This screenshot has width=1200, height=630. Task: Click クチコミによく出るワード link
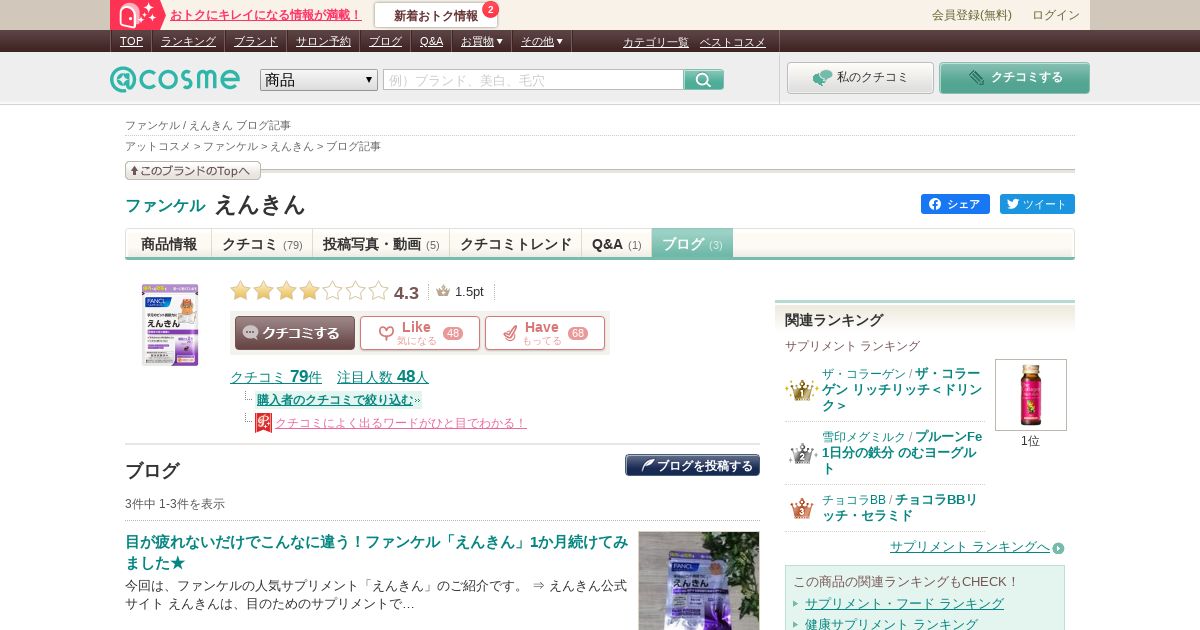pos(401,423)
